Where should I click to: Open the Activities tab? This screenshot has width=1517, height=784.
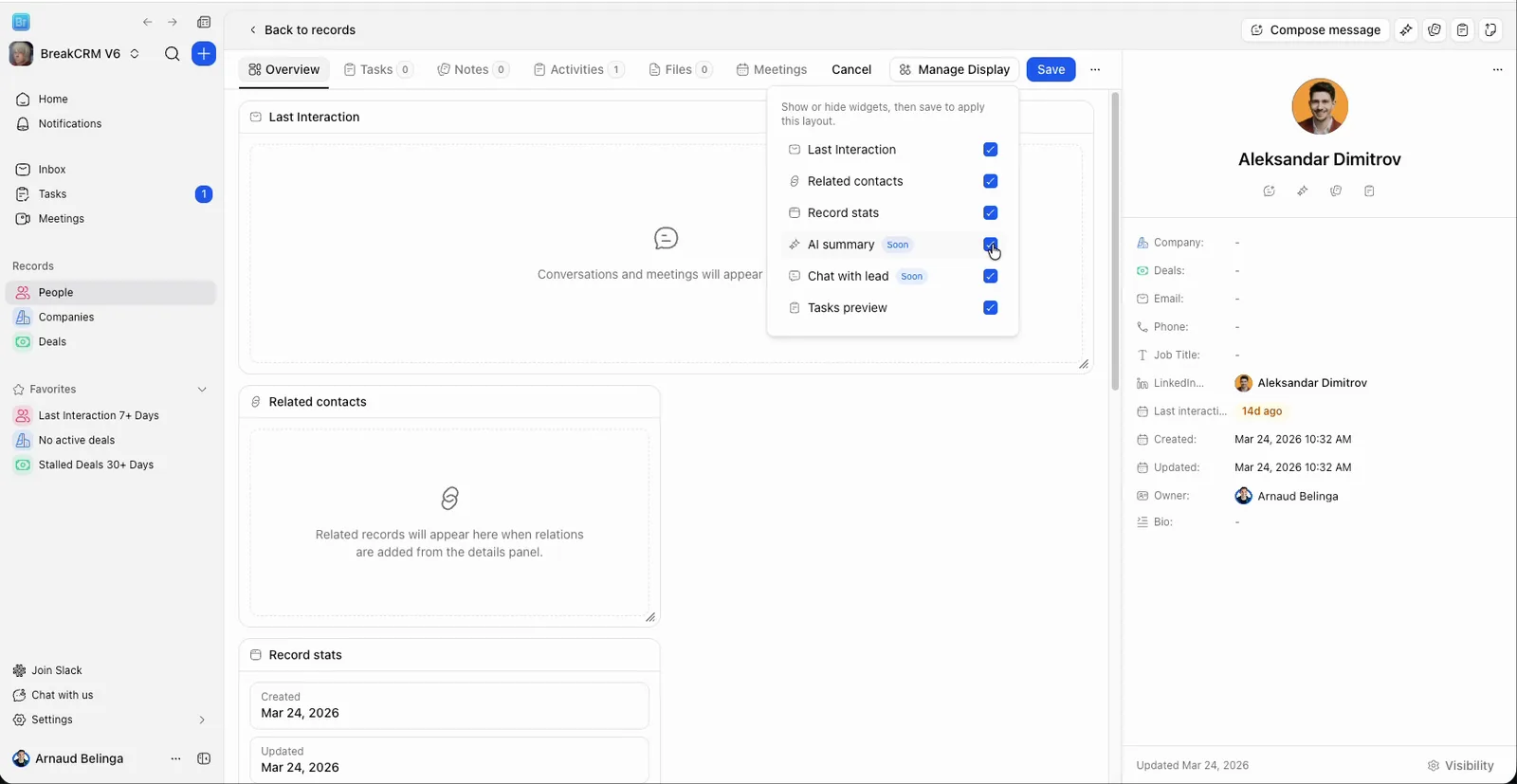577,69
